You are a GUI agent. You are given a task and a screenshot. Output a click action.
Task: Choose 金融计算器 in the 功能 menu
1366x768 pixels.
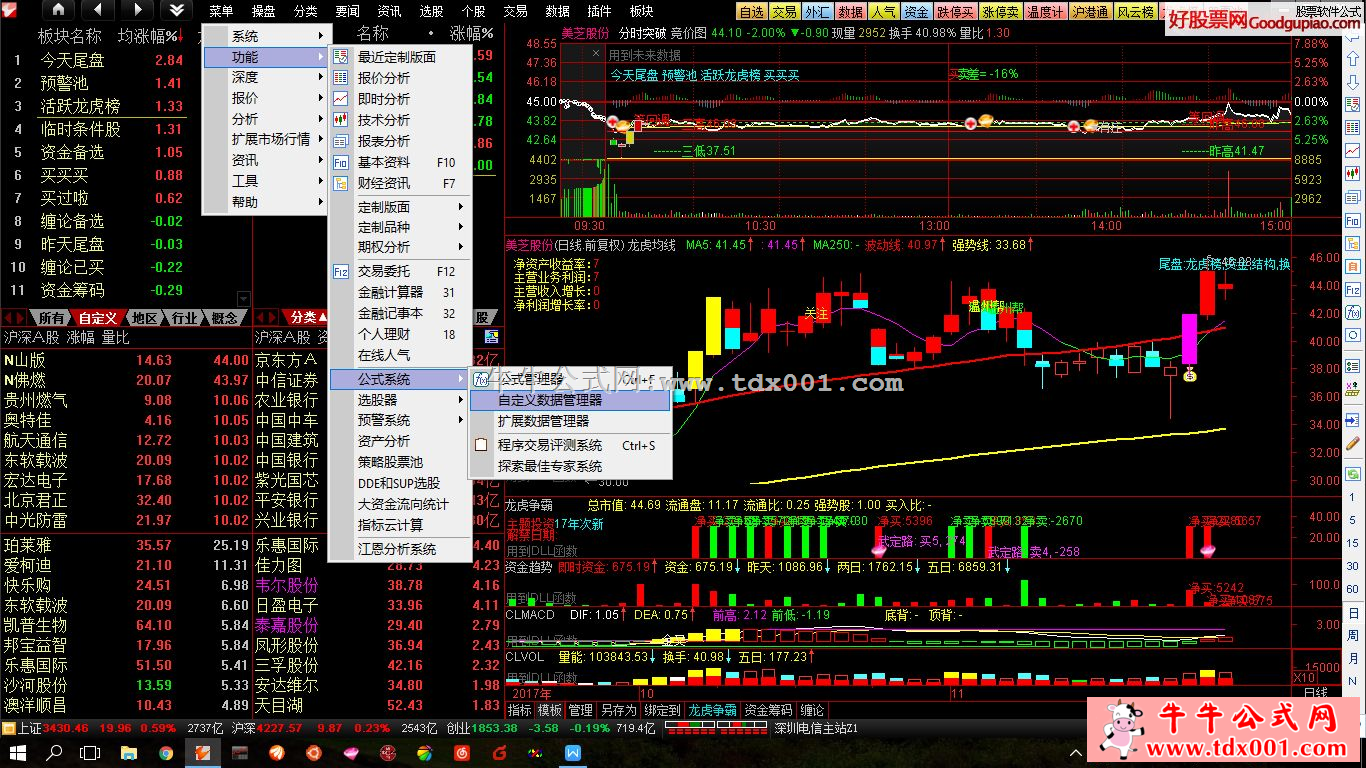pyautogui.click(x=390, y=292)
